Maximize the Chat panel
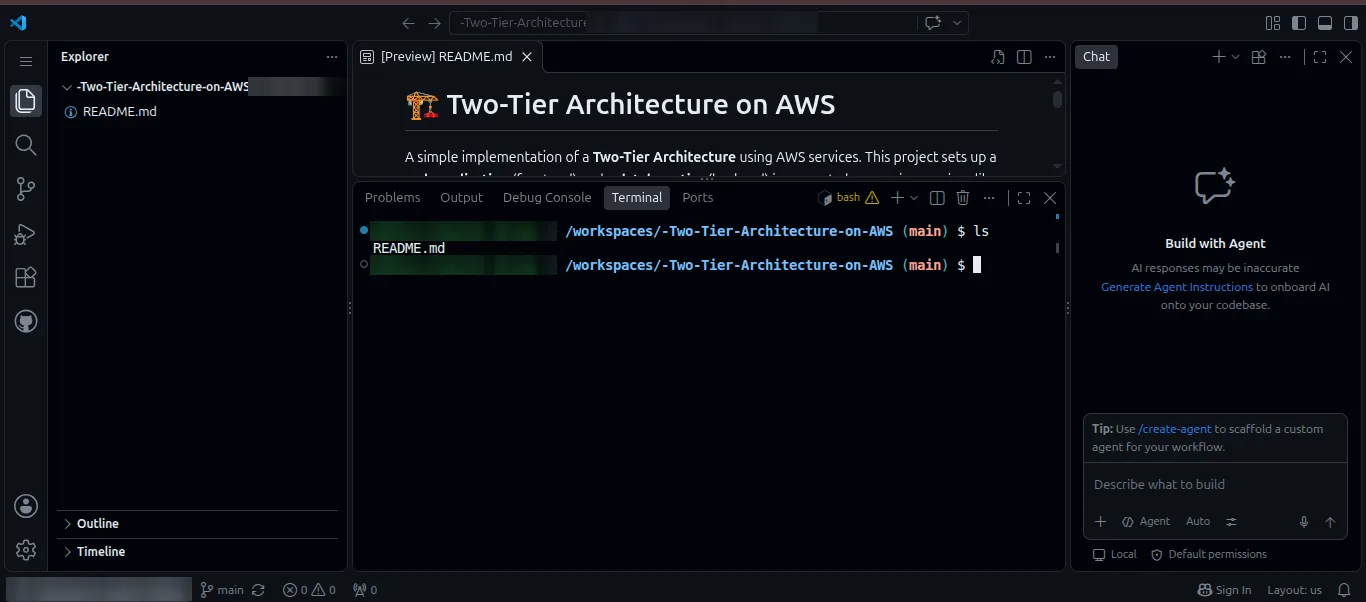The width and height of the screenshot is (1366, 602). point(1320,57)
